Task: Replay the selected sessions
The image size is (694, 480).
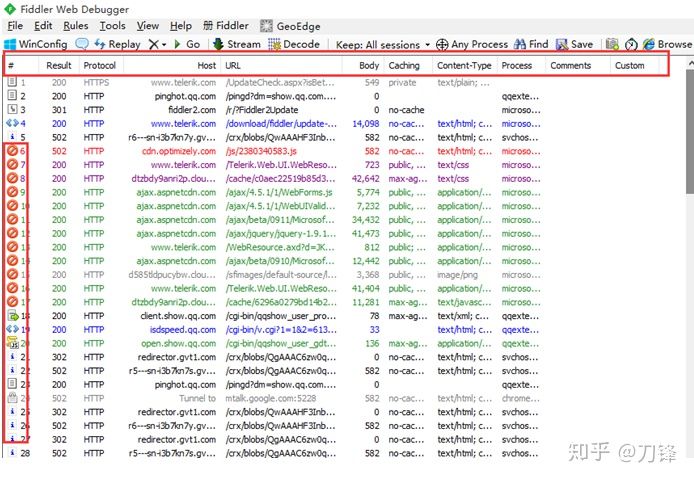Action: click(117, 44)
